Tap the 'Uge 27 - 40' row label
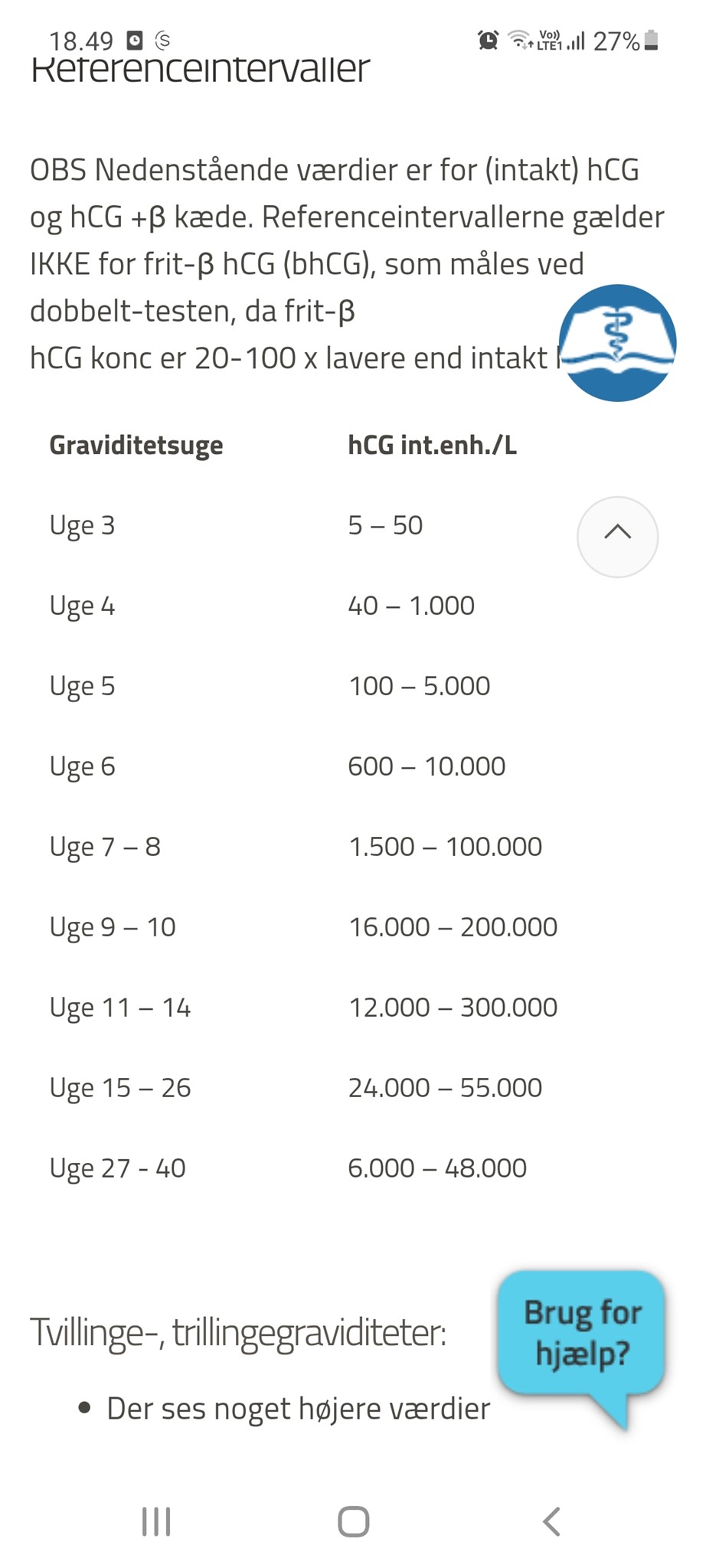Image resolution: width=706 pixels, height=1568 pixels. point(117,1168)
